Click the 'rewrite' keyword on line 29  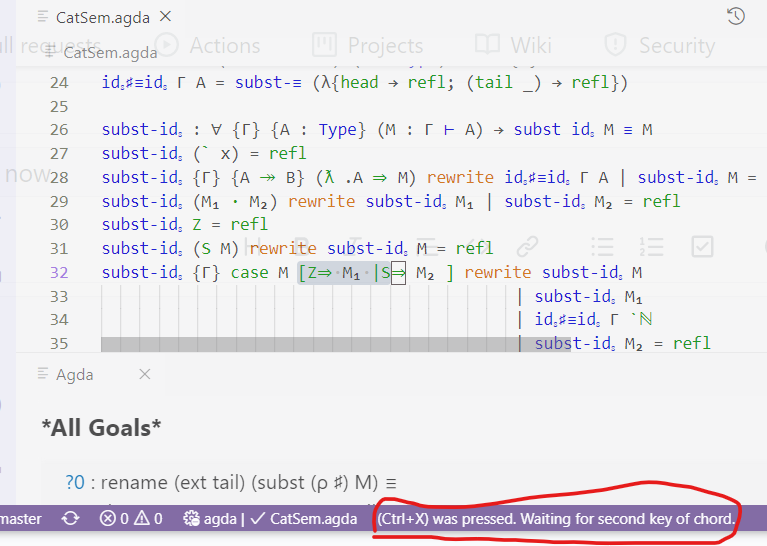point(321,201)
